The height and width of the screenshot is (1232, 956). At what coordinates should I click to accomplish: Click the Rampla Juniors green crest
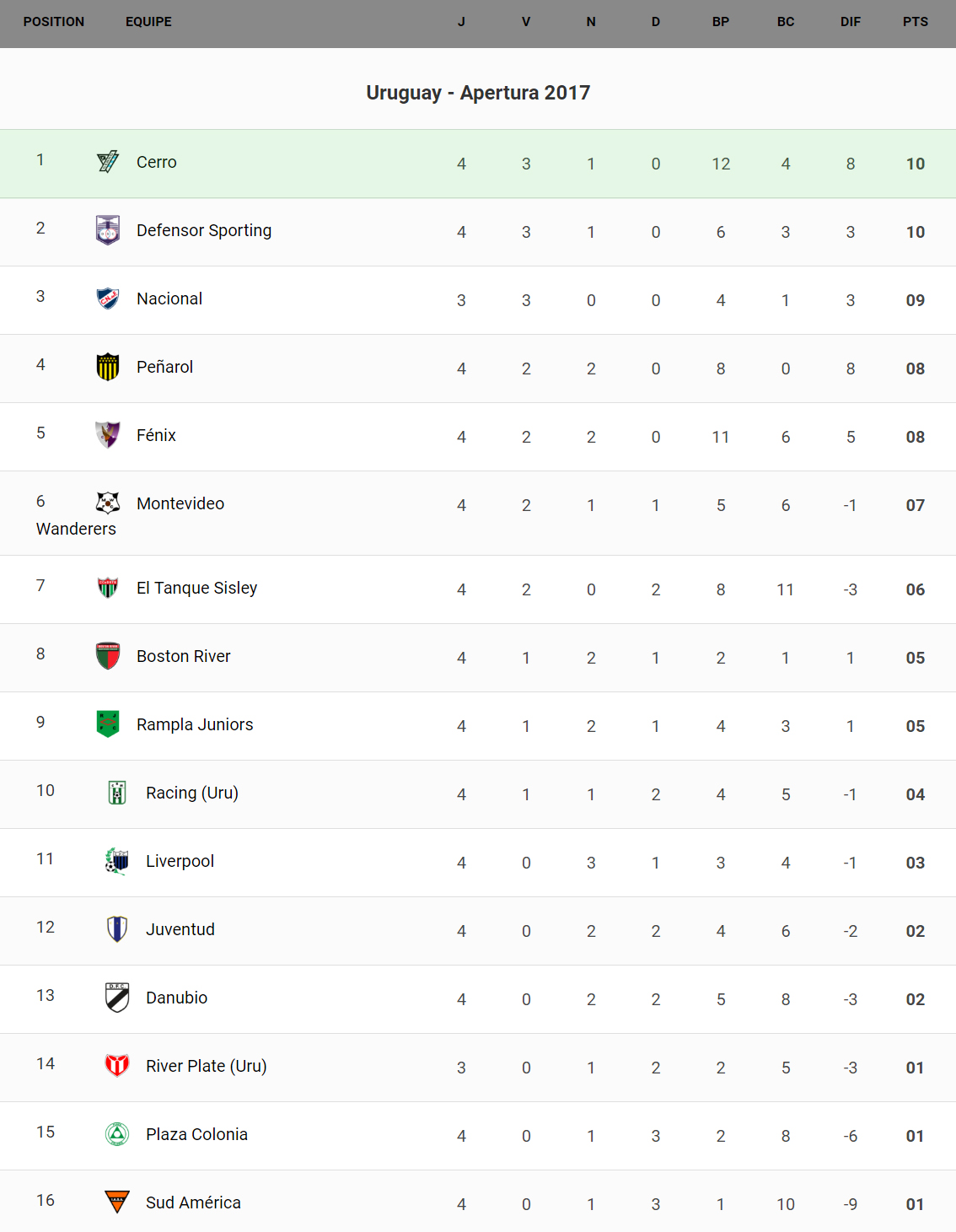pos(108,724)
